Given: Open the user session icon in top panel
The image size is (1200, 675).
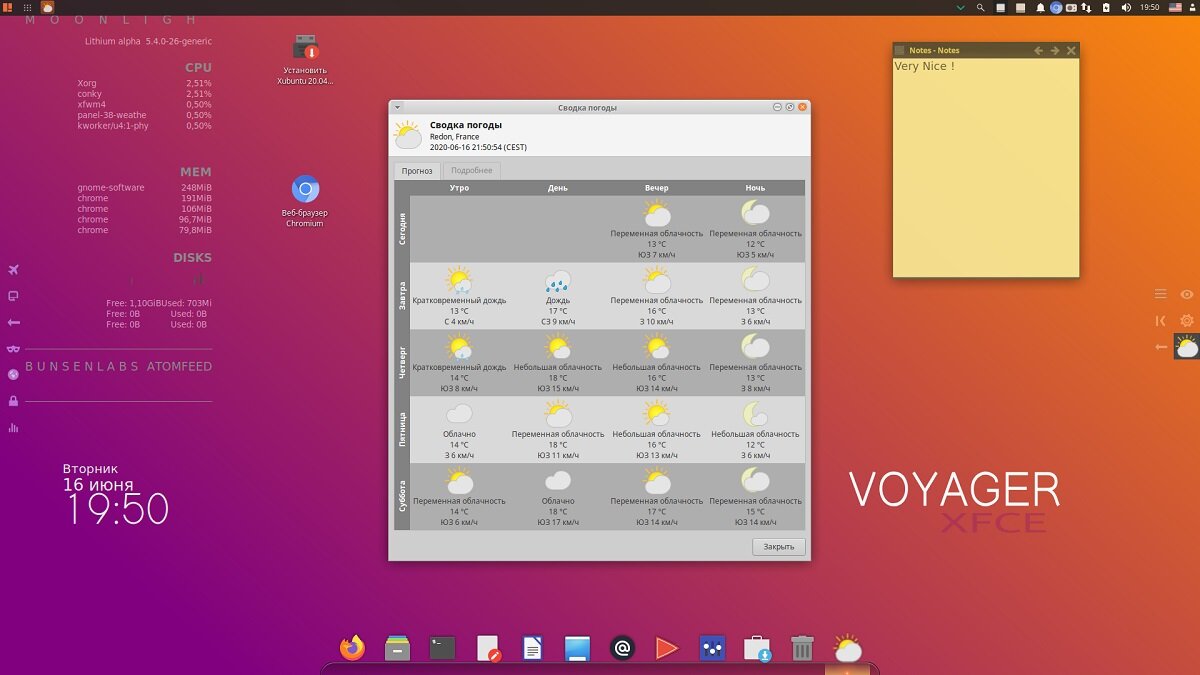Looking at the screenshot, I should (1192, 7).
